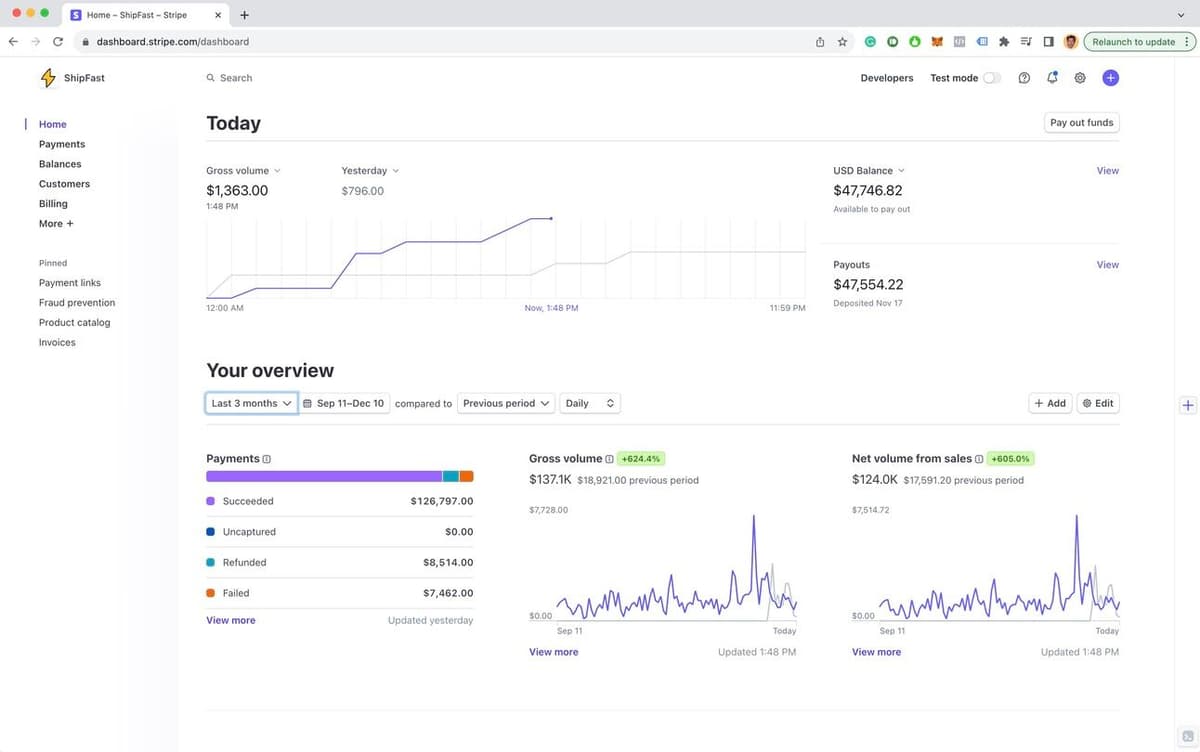
Task: Expand the Previous period dropdown
Action: click(x=506, y=403)
